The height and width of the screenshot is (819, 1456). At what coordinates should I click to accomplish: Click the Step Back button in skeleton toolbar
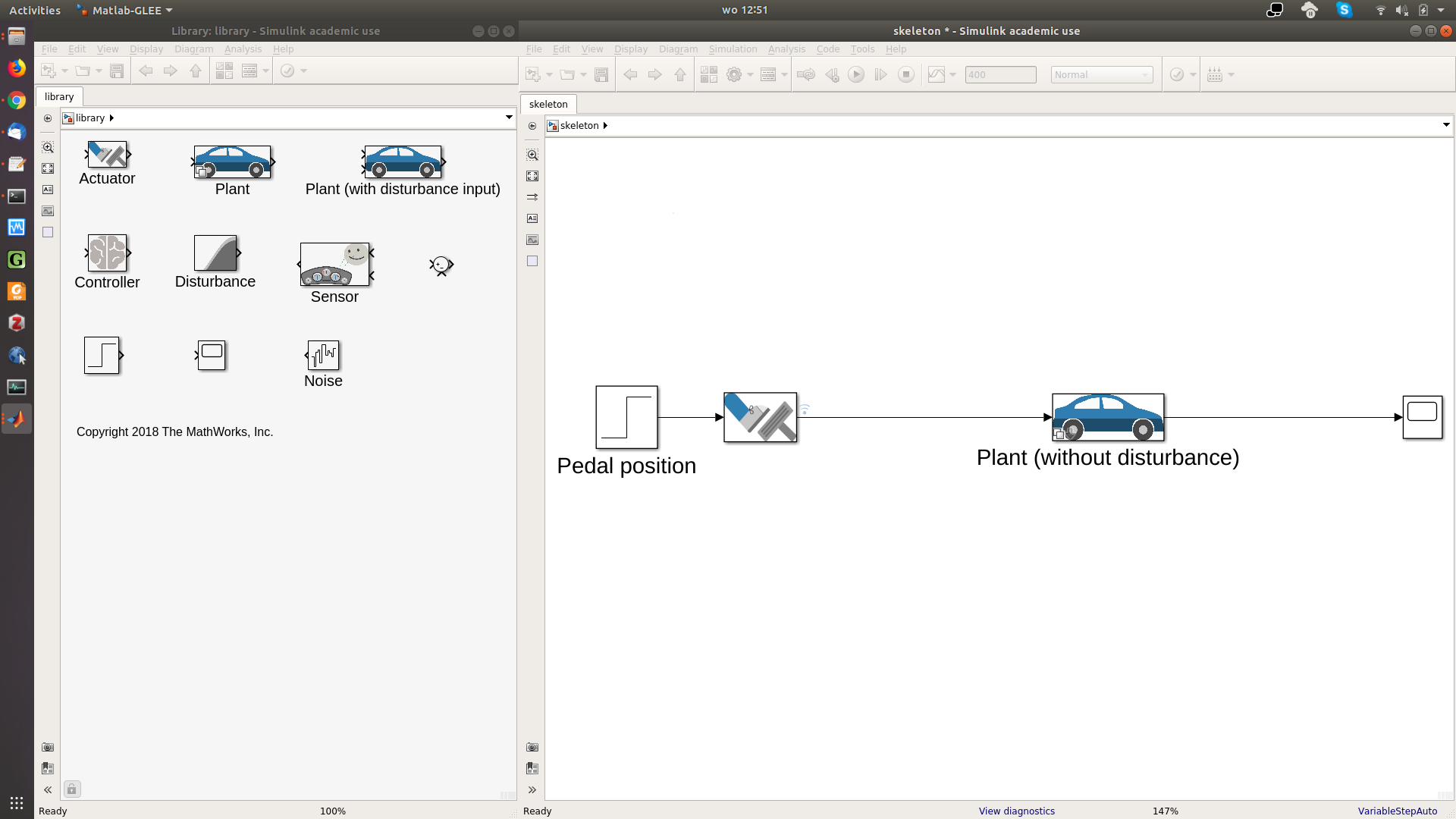point(832,74)
